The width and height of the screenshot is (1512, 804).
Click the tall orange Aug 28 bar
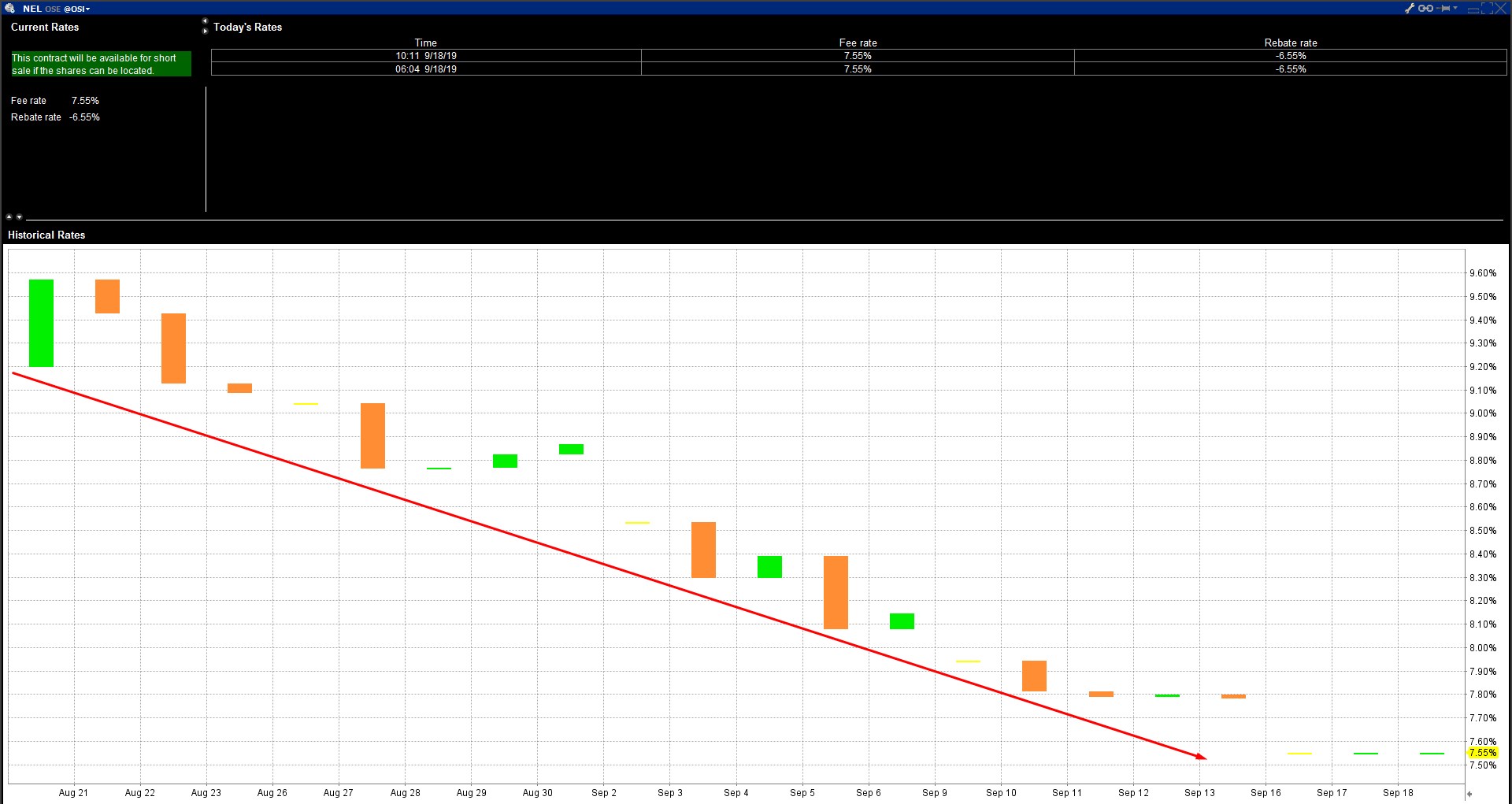(x=372, y=435)
